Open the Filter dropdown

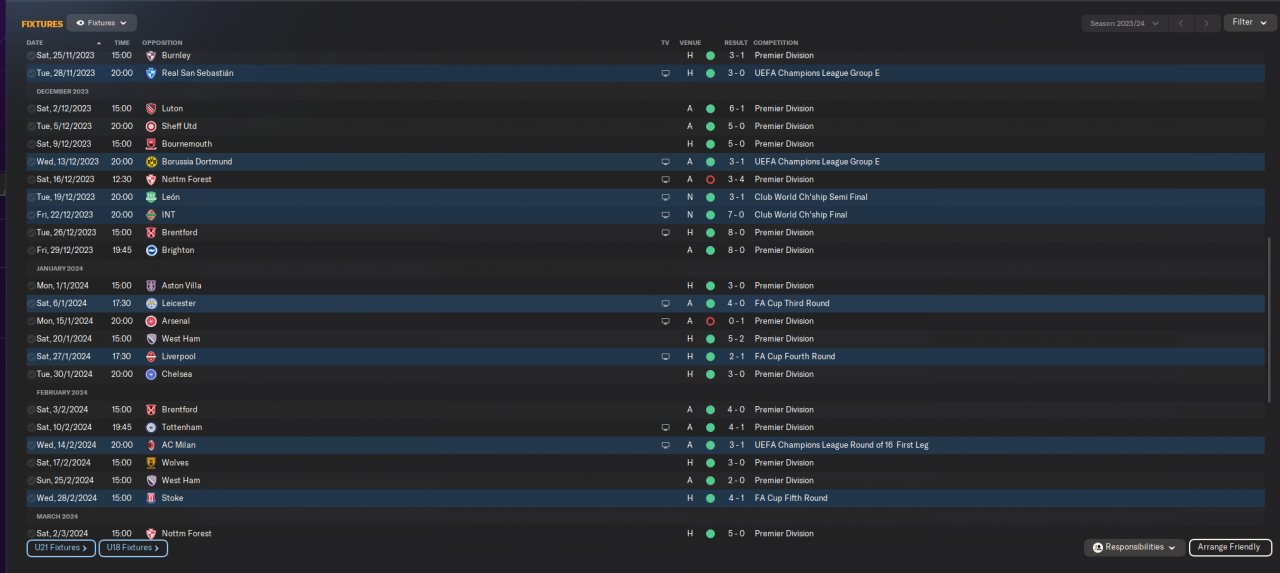click(1249, 22)
